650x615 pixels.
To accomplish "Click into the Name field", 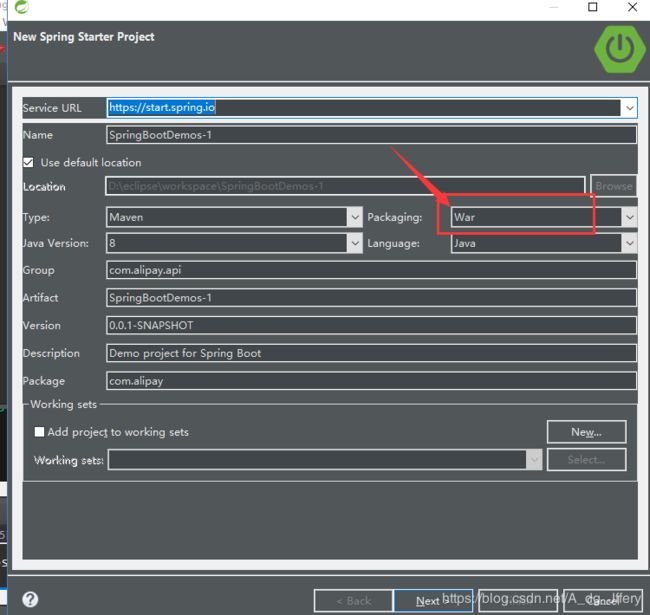I will pos(371,135).
